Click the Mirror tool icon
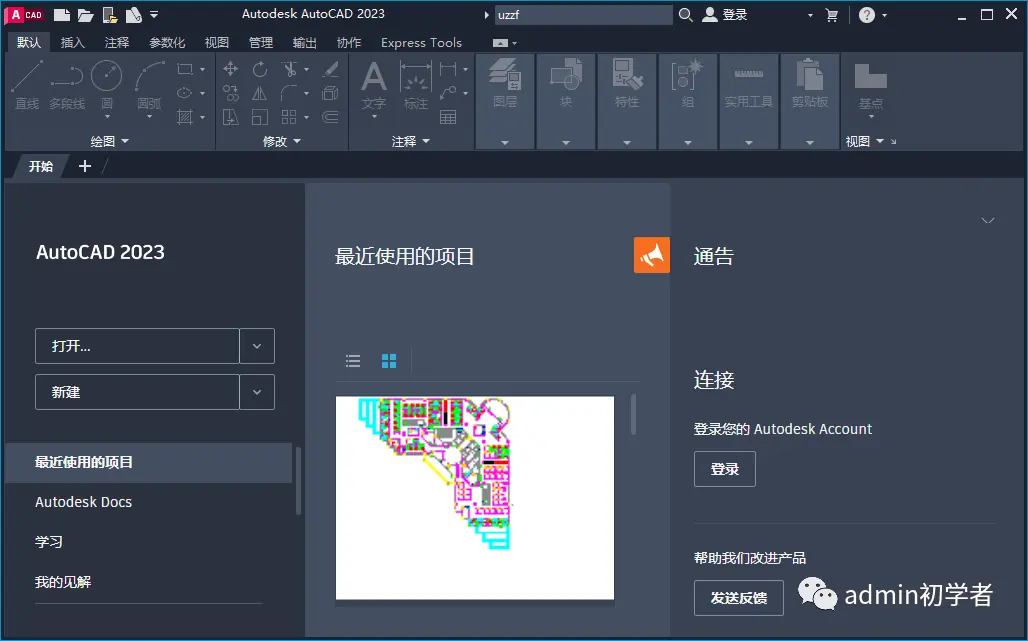This screenshot has height=641, width=1028. click(260, 93)
